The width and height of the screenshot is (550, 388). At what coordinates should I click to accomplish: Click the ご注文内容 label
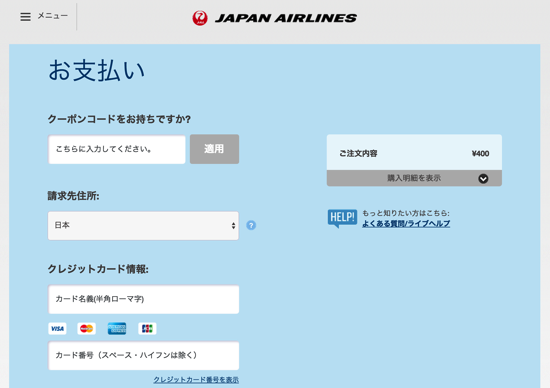pos(358,154)
